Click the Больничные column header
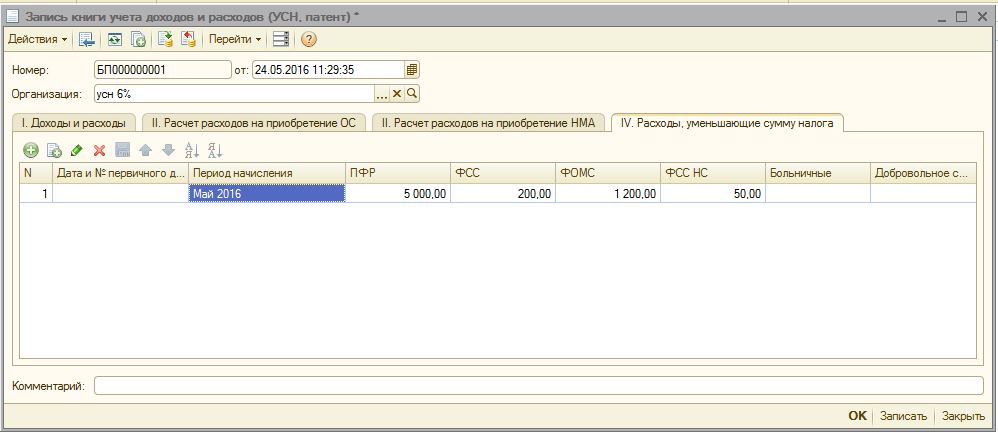Image resolution: width=998 pixels, height=433 pixels. [x=818, y=173]
